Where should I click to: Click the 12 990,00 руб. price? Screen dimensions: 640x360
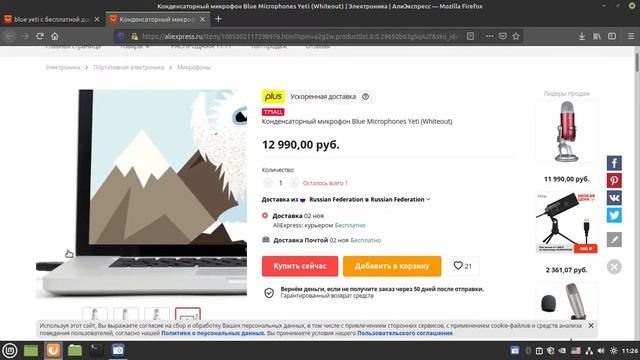pyautogui.click(x=300, y=145)
